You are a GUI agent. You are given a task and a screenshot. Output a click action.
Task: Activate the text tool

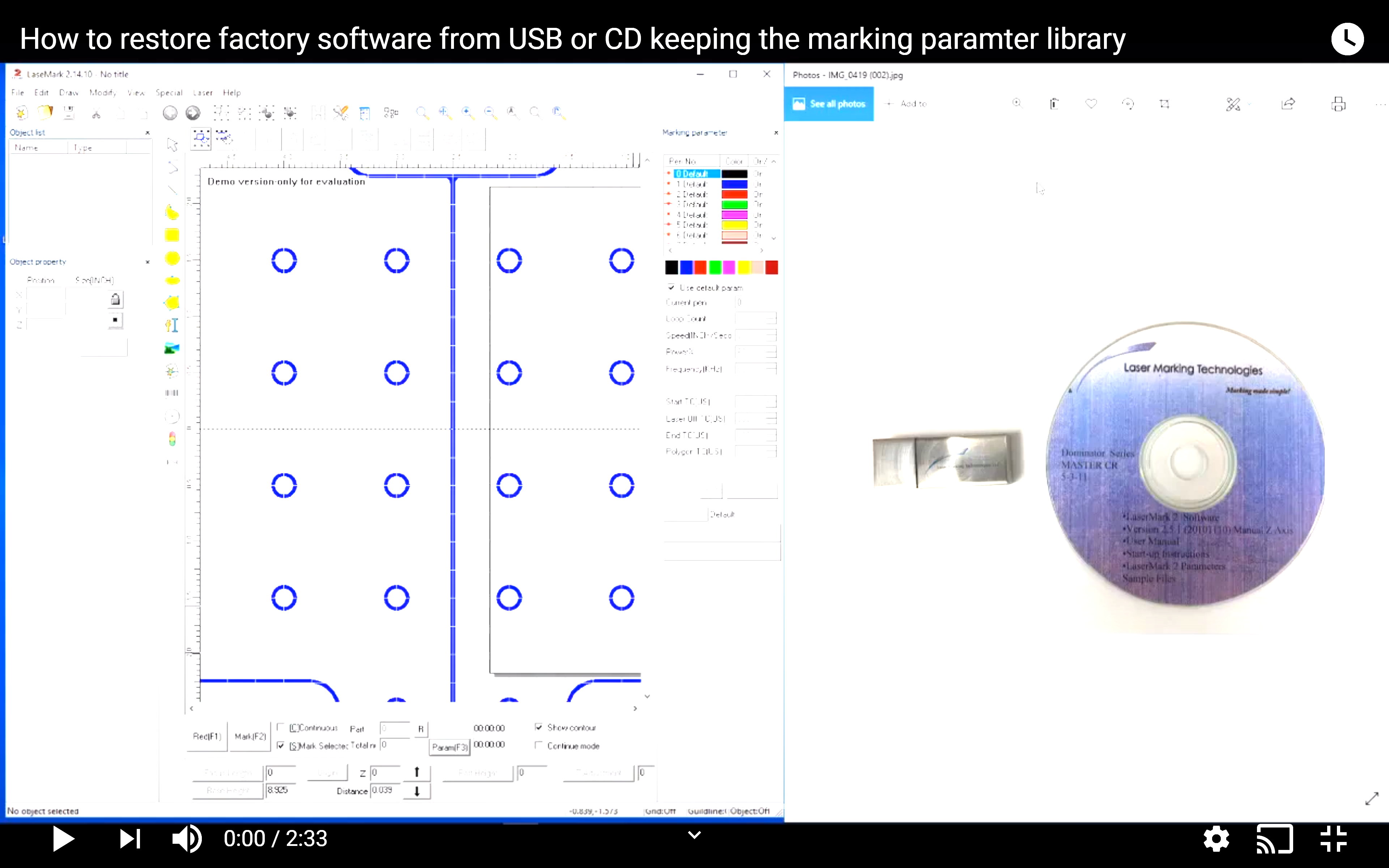coord(172,325)
